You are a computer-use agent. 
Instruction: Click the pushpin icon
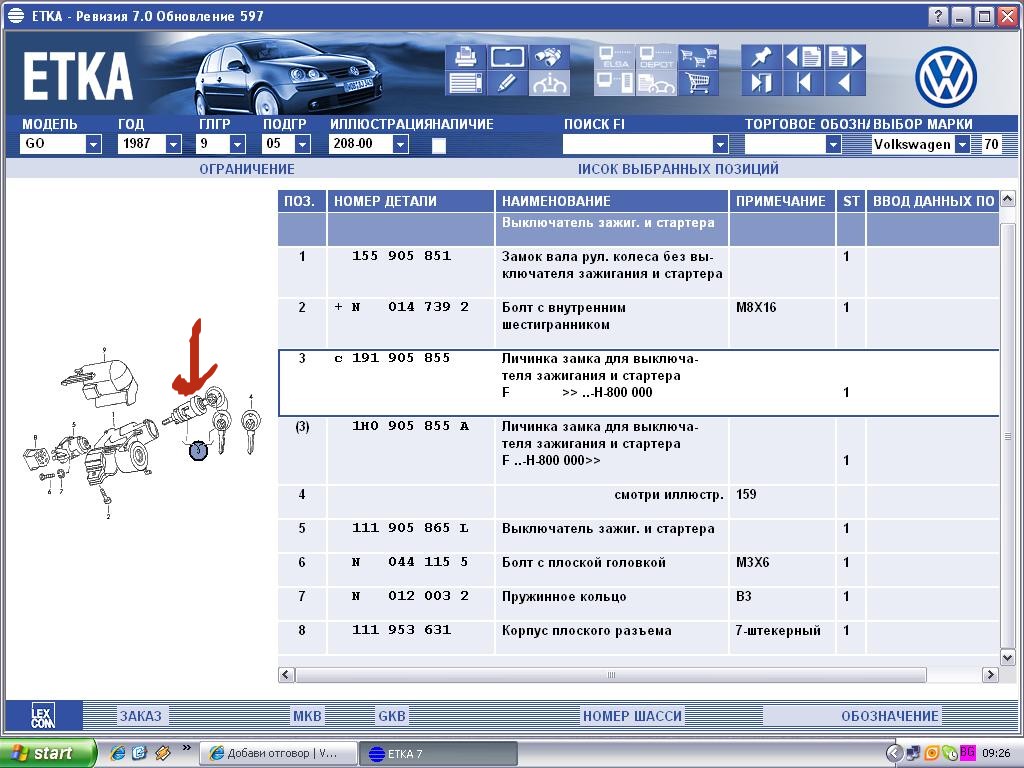coord(761,57)
